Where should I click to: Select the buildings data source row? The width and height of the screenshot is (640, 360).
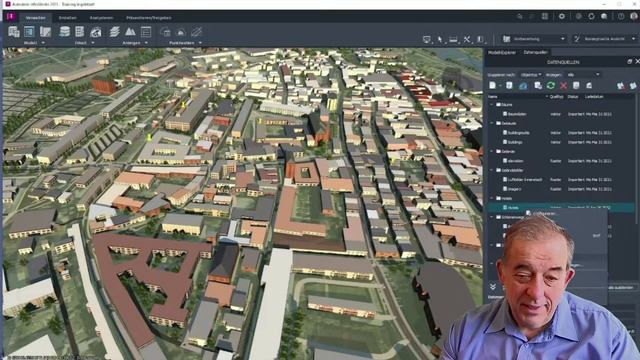[x=561, y=142]
